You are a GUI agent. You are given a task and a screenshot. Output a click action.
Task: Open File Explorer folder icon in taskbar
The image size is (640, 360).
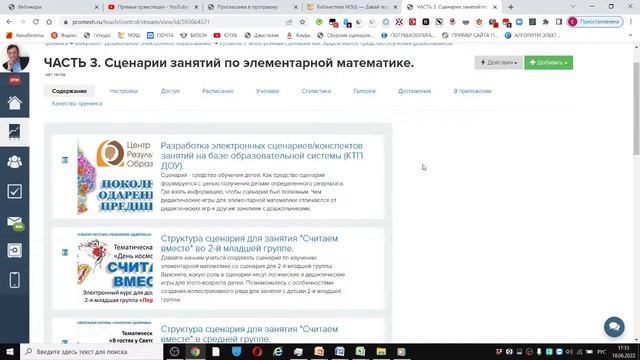pyautogui.click(x=381, y=351)
